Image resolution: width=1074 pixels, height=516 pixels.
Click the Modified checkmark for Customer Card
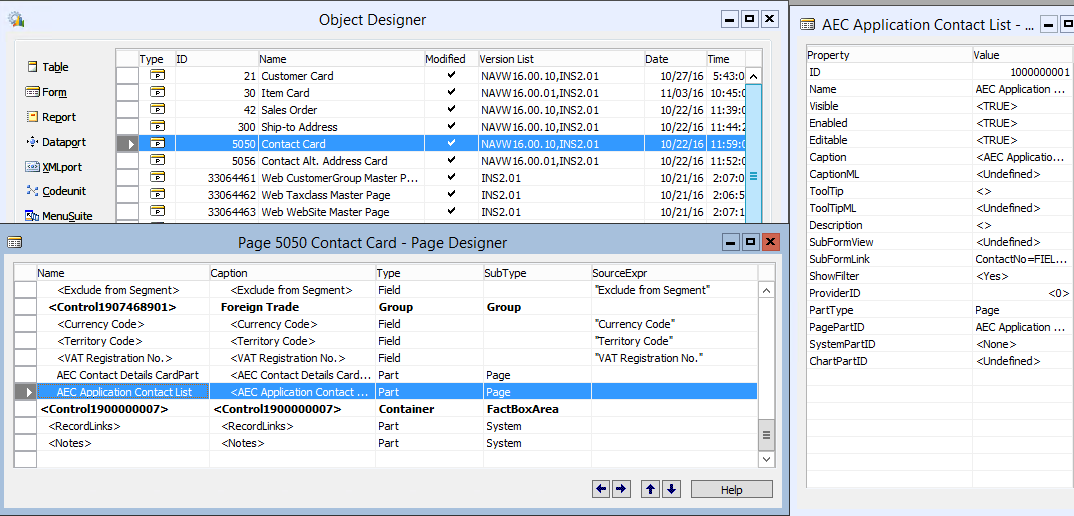click(451, 75)
